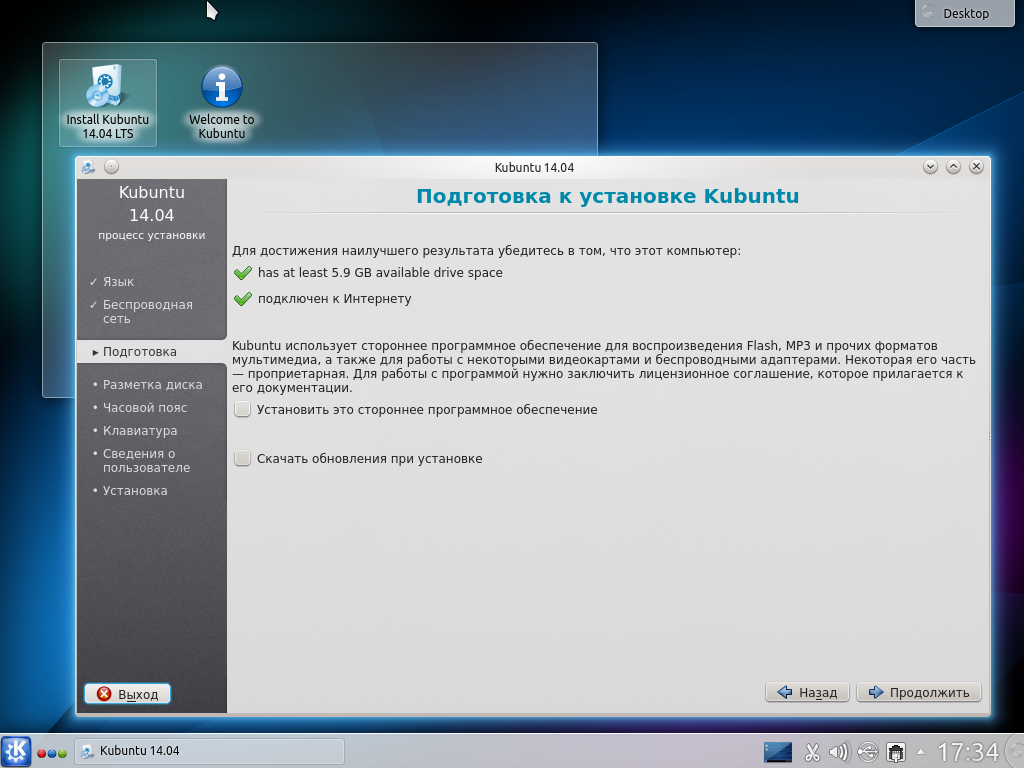
Task: Click the heading Подготовка к установке Kubuntu
Action: coord(607,196)
